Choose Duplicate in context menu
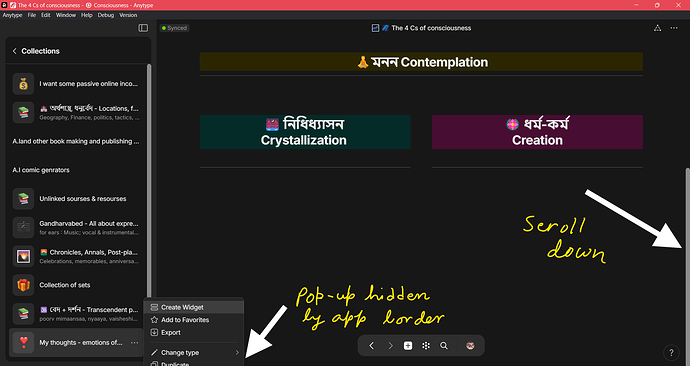 coord(194,363)
